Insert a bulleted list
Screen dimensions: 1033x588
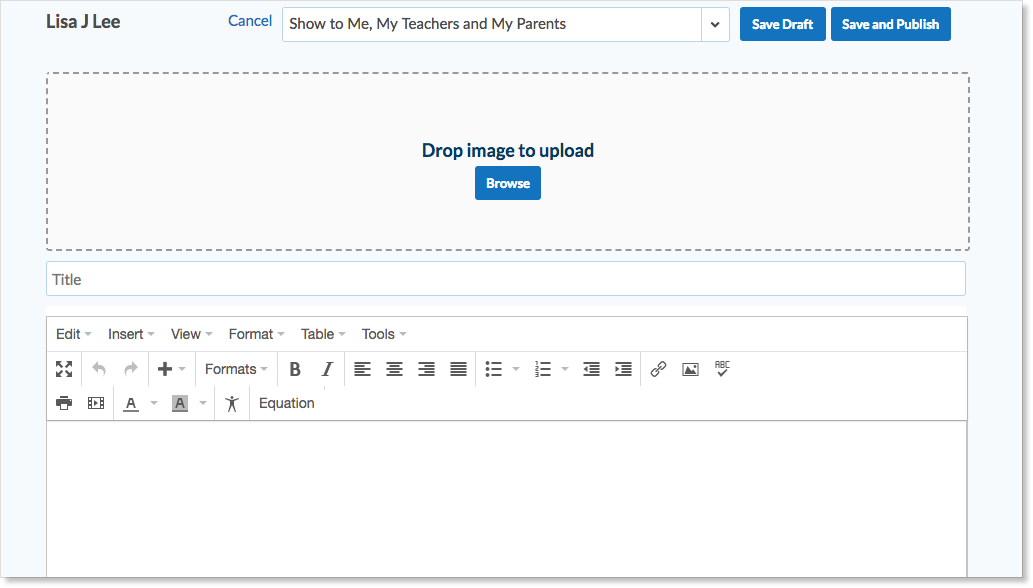pos(493,369)
